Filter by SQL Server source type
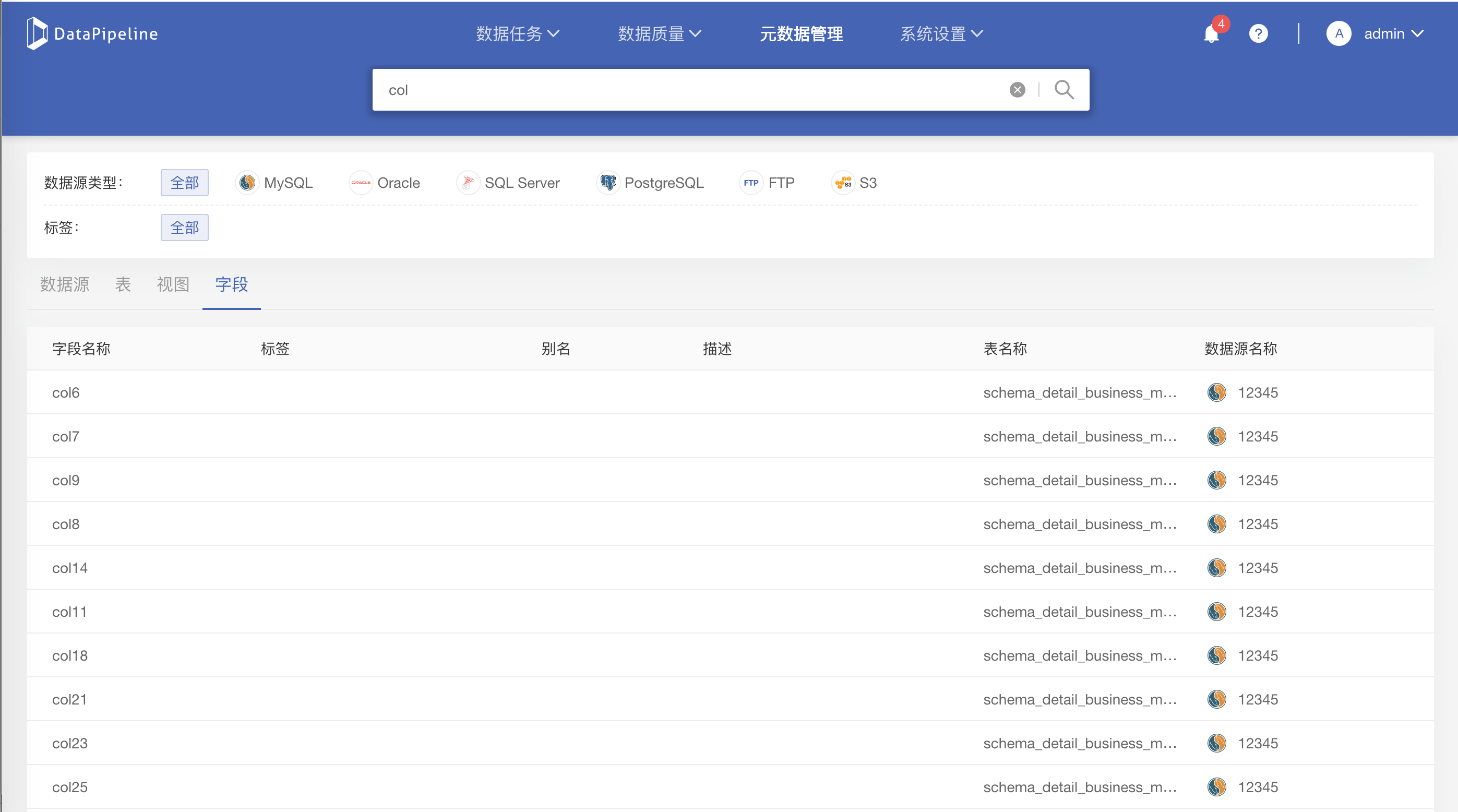 pos(508,183)
